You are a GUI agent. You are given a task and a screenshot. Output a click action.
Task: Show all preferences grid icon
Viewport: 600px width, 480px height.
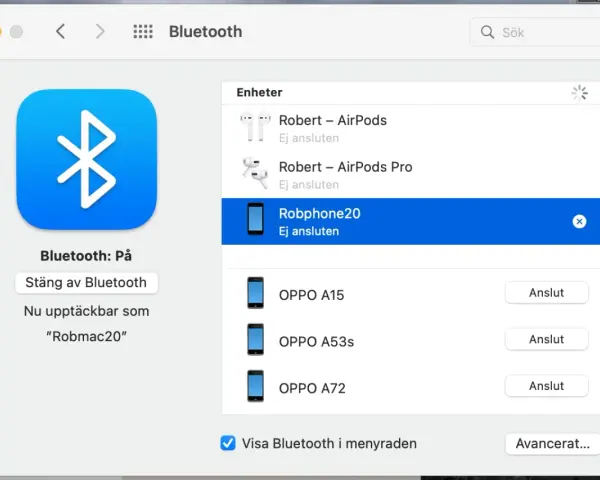click(143, 31)
